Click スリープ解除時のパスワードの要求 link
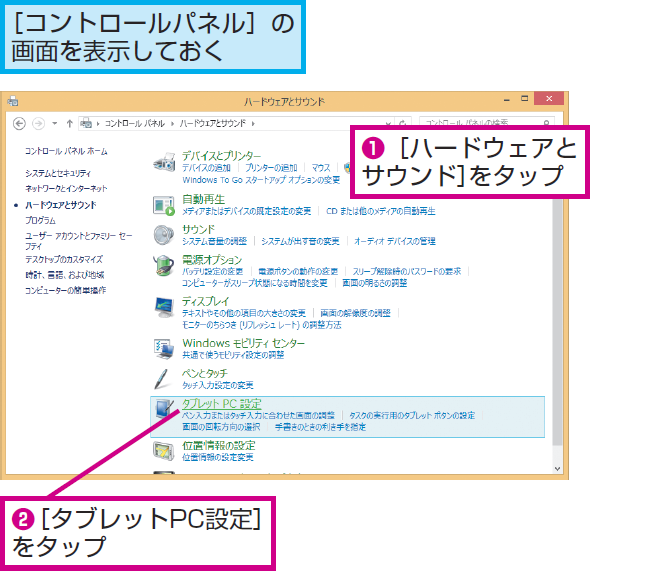This screenshot has width=660, height=571. (407, 271)
